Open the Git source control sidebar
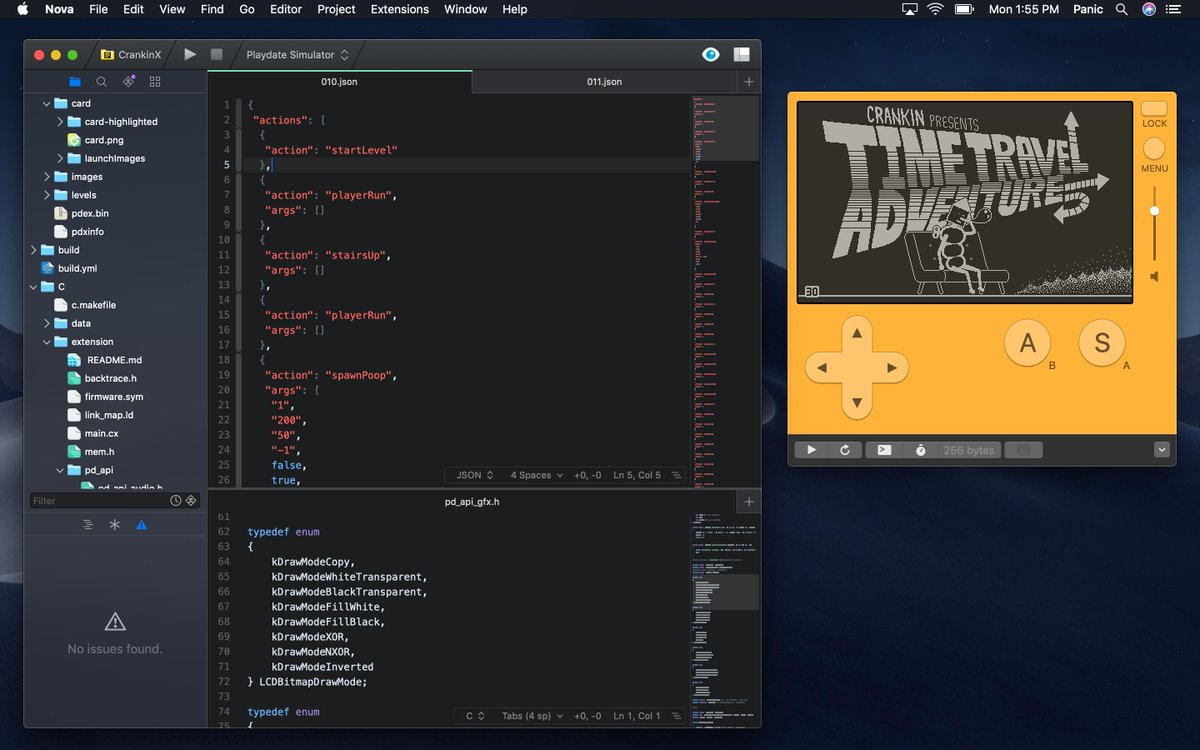Screen dimensions: 1200x750 pos(128,82)
